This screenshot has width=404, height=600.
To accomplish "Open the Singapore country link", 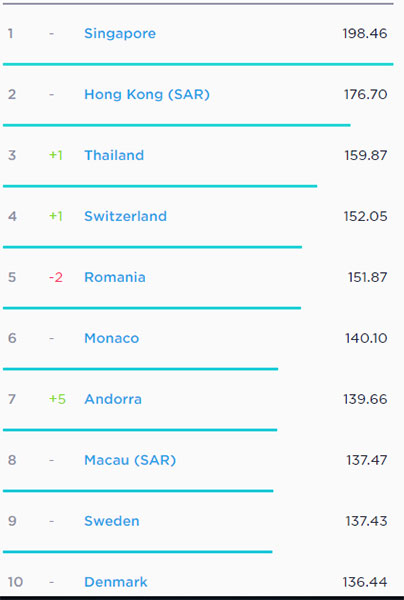I will click(x=120, y=34).
